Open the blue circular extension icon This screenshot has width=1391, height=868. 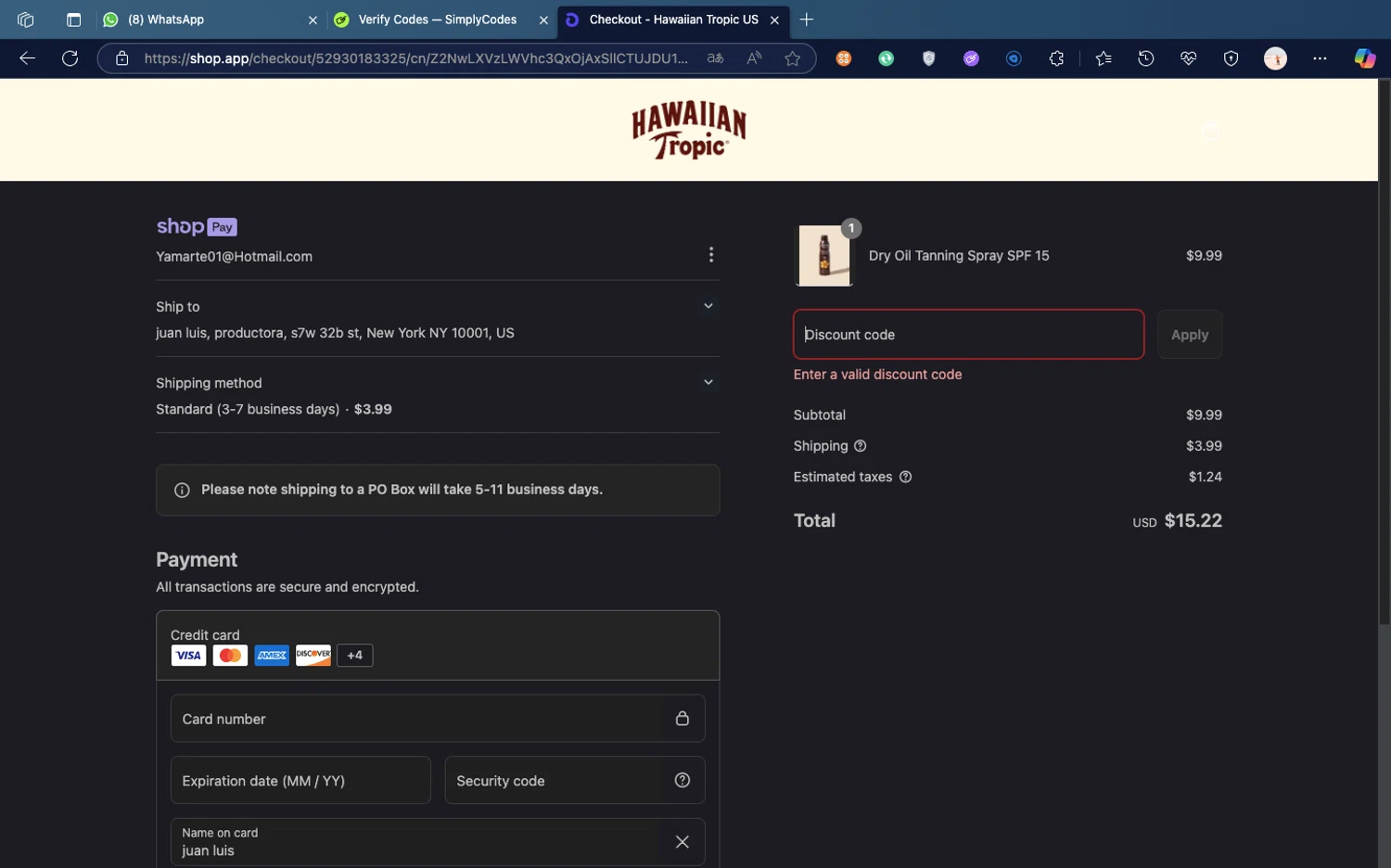coord(1014,58)
